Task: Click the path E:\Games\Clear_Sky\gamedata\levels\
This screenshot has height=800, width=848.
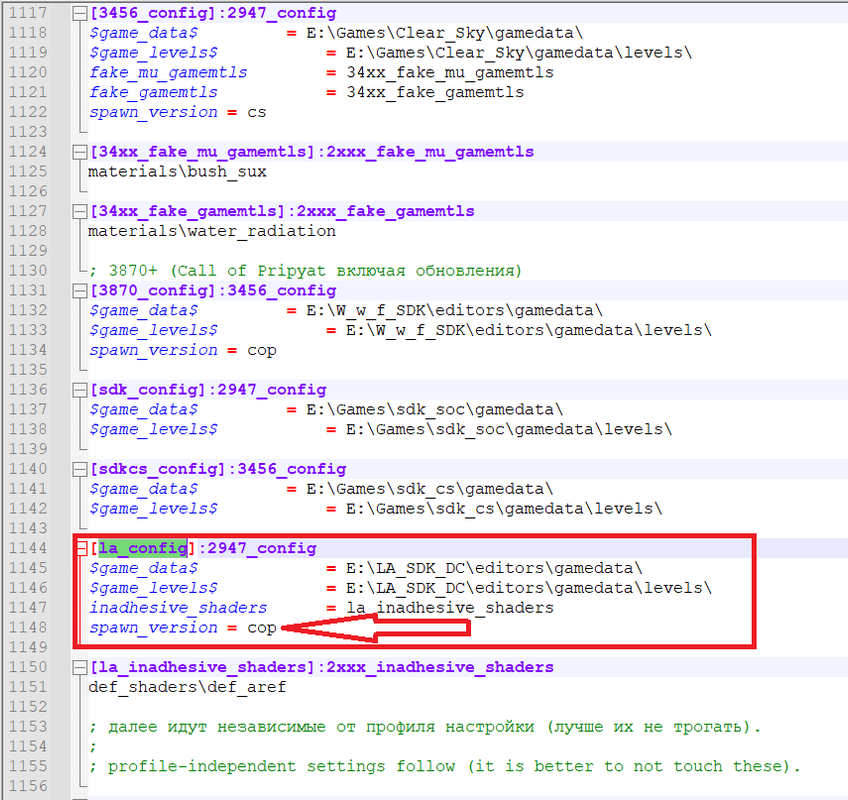Action: point(519,52)
